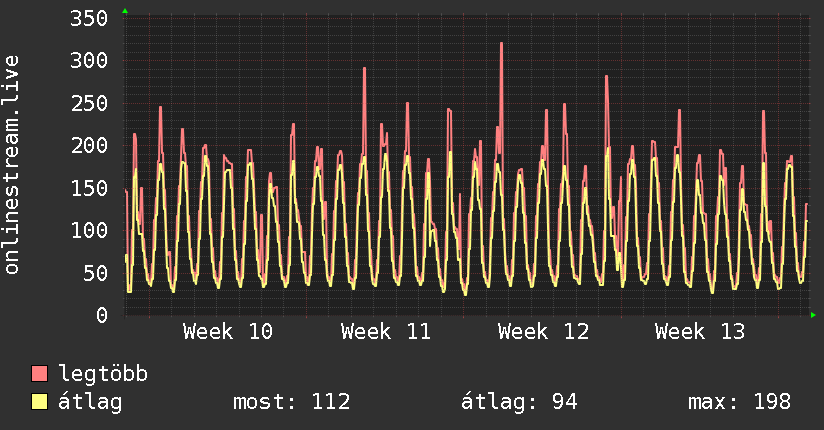Select the Week 11 axis label
Image resolution: width=824 pixels, height=430 pixels.
[x=386, y=332]
